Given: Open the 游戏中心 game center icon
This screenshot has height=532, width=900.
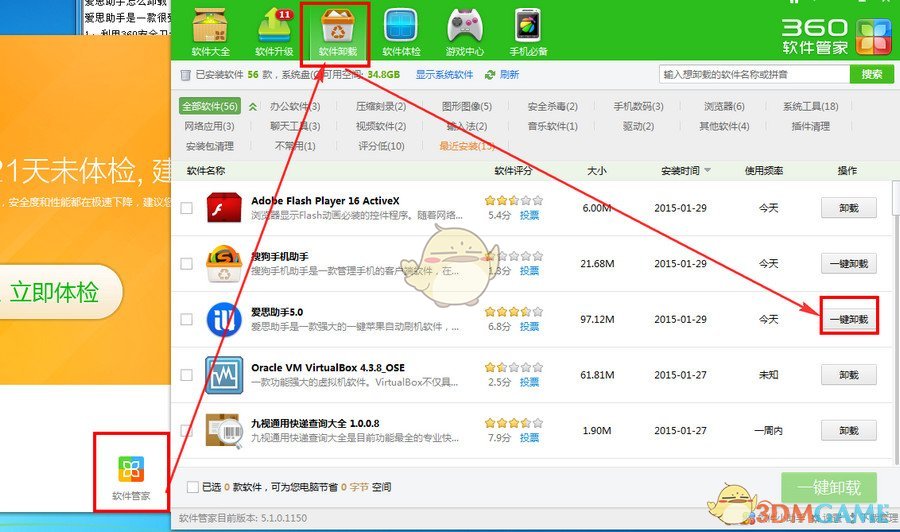Looking at the screenshot, I should click(x=464, y=32).
